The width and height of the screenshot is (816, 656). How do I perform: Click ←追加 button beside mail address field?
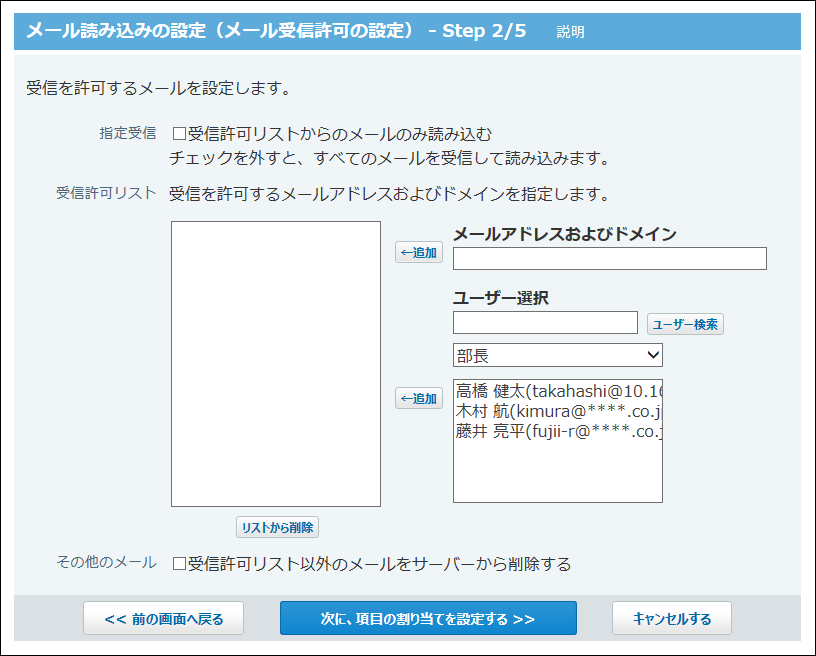tap(419, 252)
